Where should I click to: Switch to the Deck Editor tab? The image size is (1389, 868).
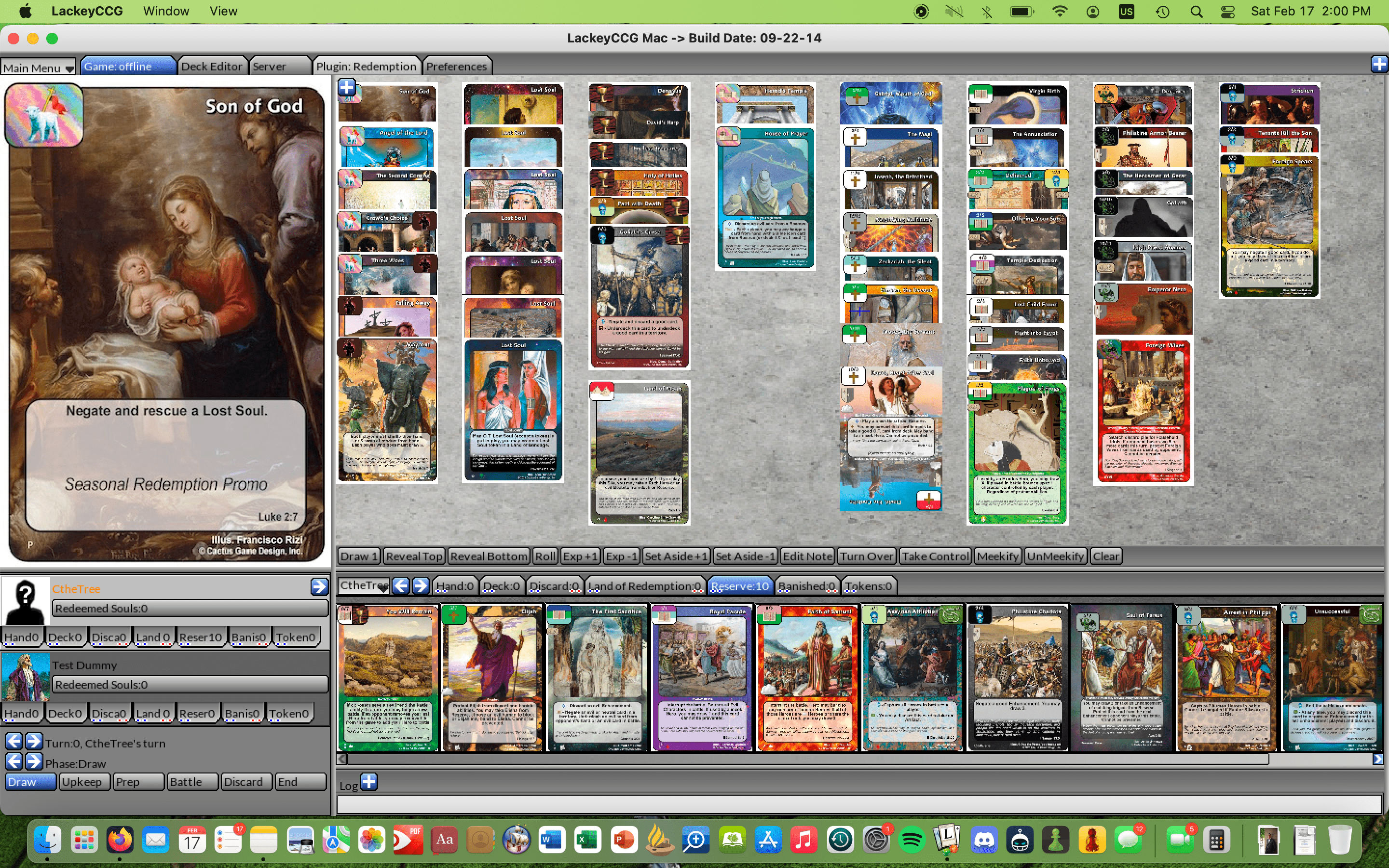coord(212,66)
